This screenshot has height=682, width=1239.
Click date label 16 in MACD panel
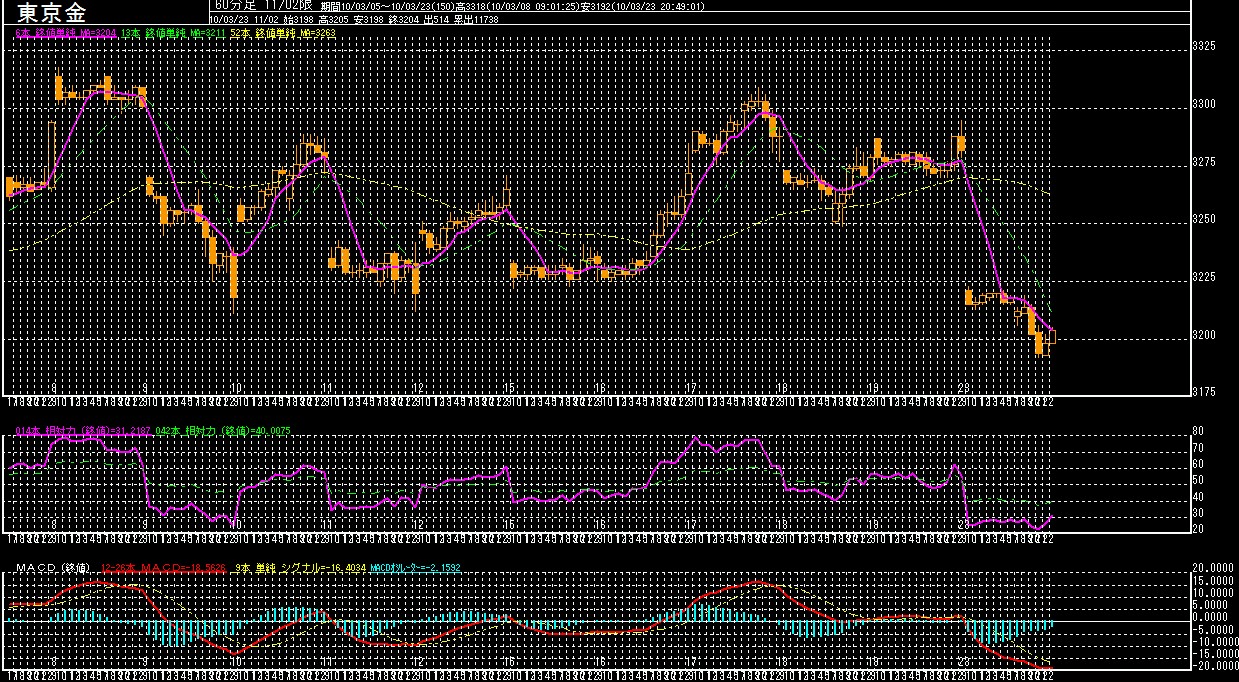click(x=600, y=661)
